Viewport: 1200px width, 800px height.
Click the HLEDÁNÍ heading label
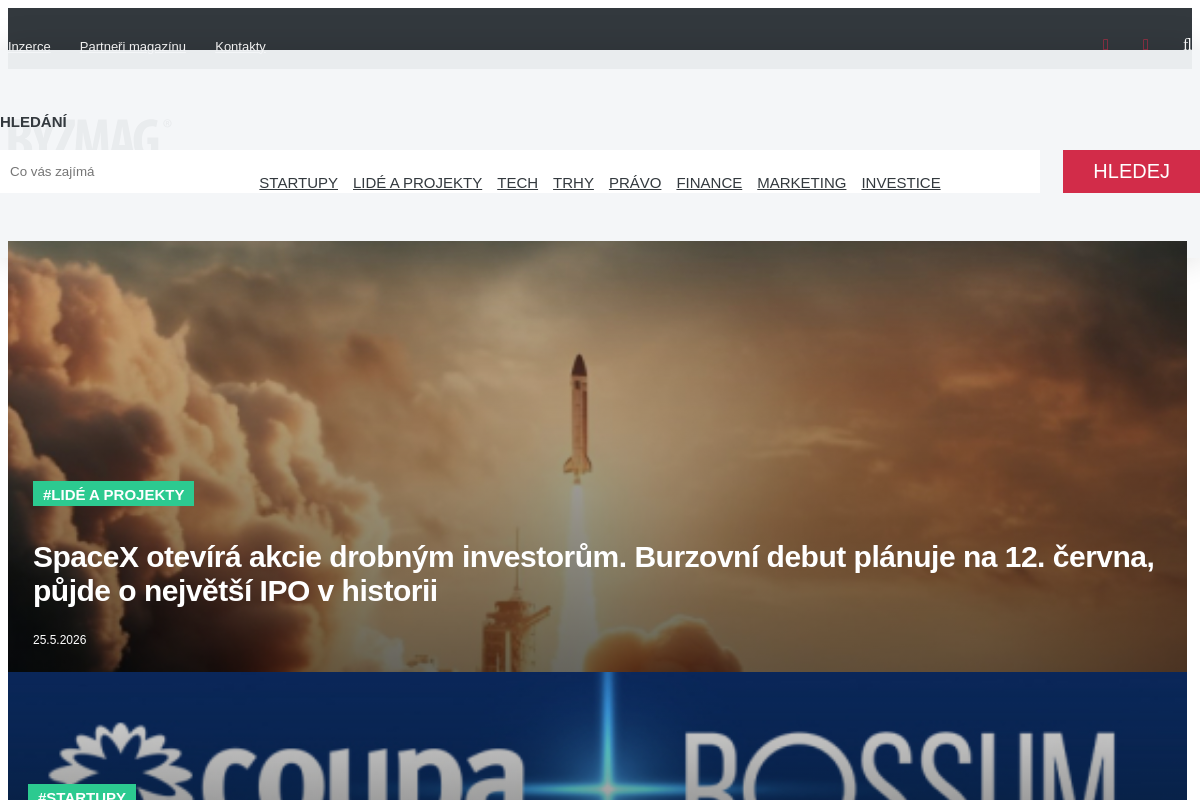33,122
